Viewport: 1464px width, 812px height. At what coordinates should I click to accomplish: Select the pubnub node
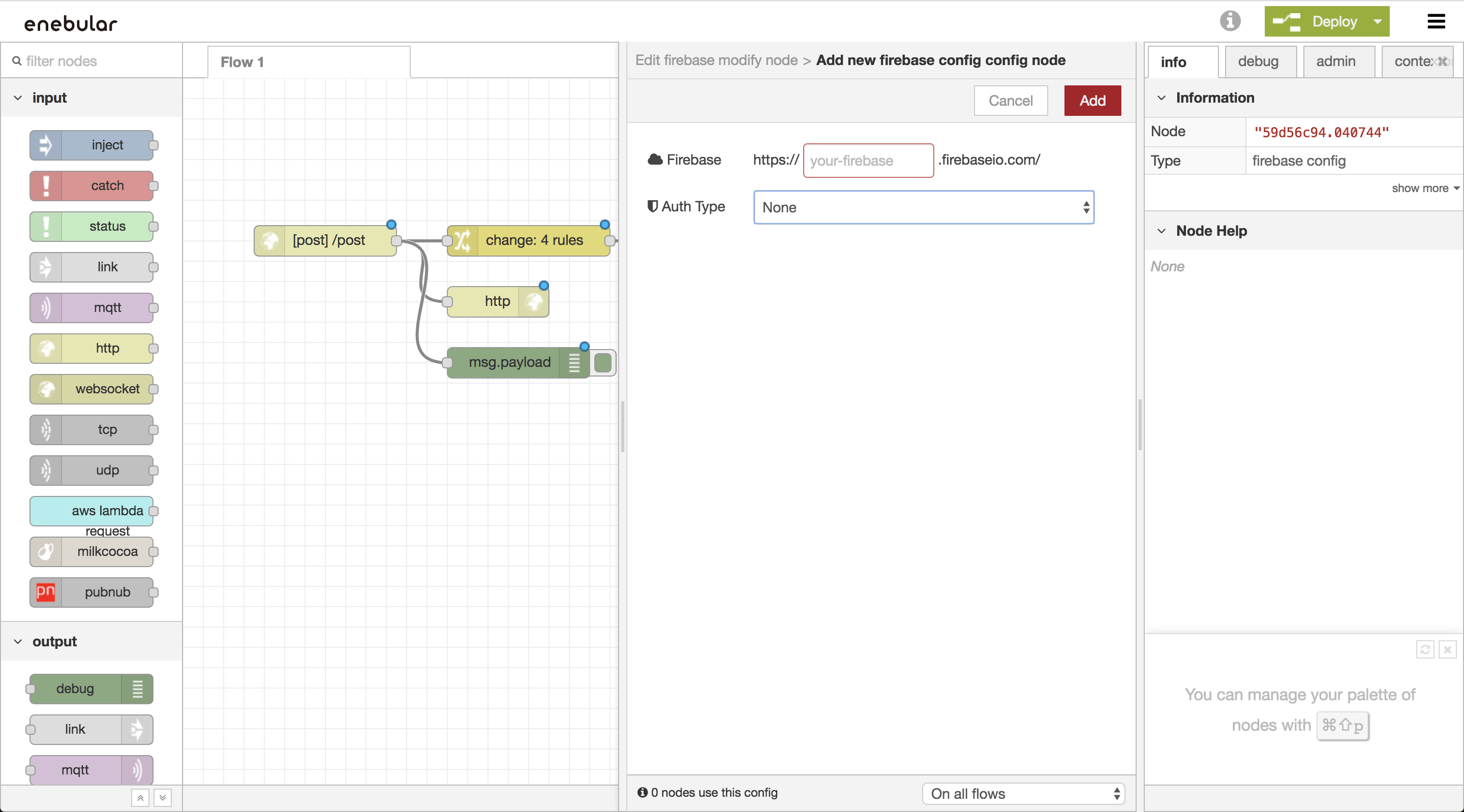pos(91,591)
